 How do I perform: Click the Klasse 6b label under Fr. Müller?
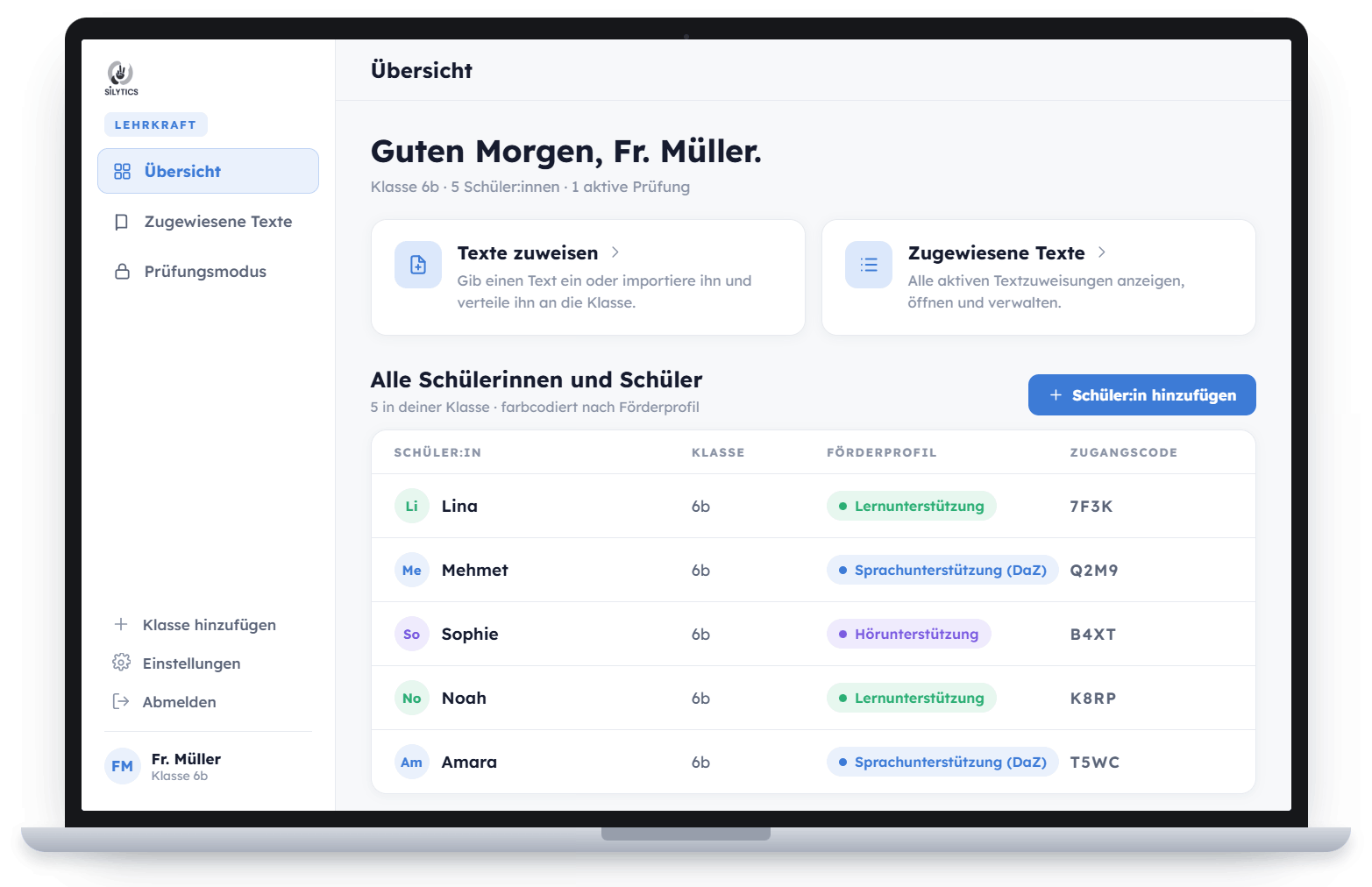coord(180,776)
